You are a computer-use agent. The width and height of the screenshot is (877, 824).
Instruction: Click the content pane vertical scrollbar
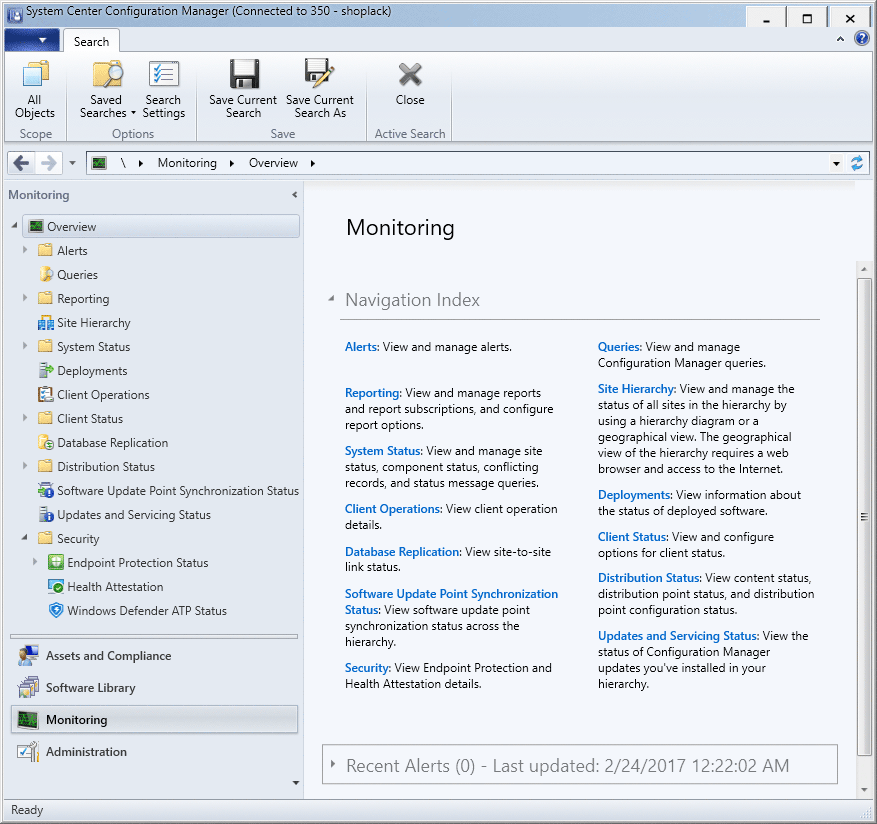click(x=864, y=516)
